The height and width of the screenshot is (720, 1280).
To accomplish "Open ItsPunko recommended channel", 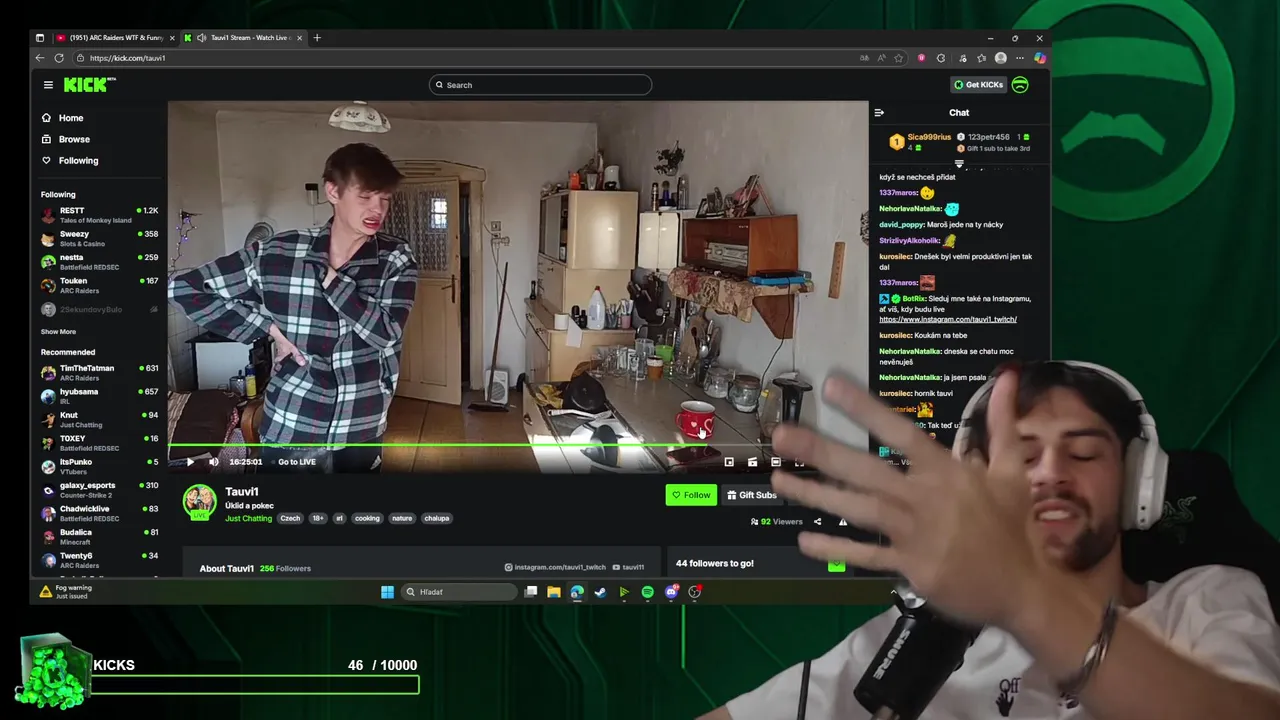I will (x=100, y=466).
